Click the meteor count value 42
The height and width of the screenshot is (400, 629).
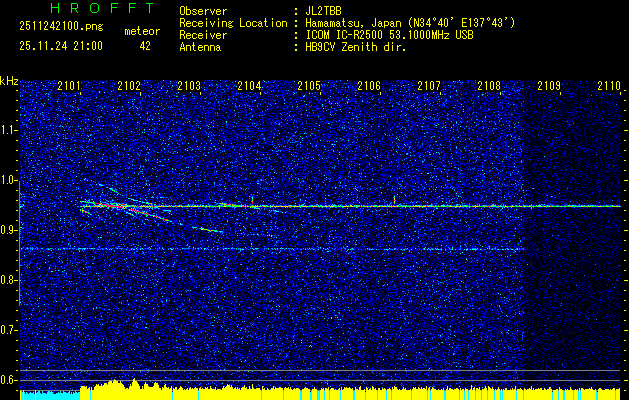pos(145,45)
